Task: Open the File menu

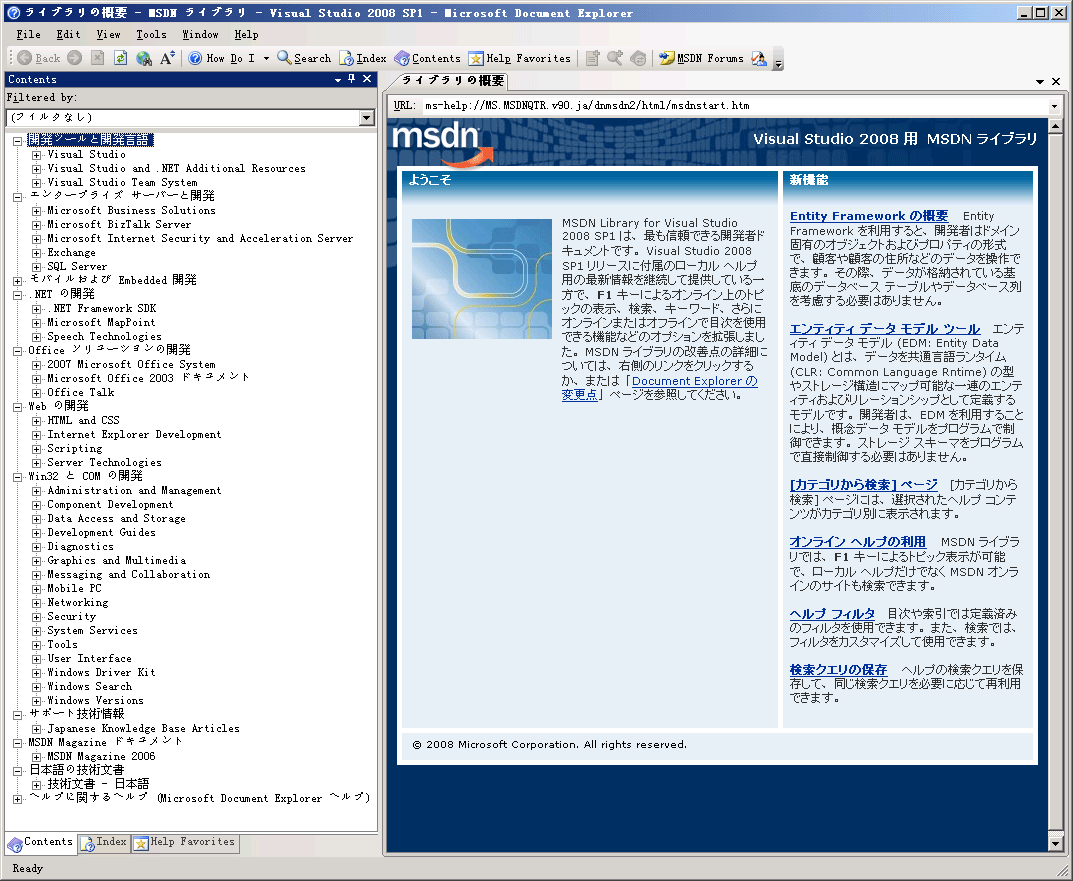Action: pyautogui.click(x=28, y=34)
